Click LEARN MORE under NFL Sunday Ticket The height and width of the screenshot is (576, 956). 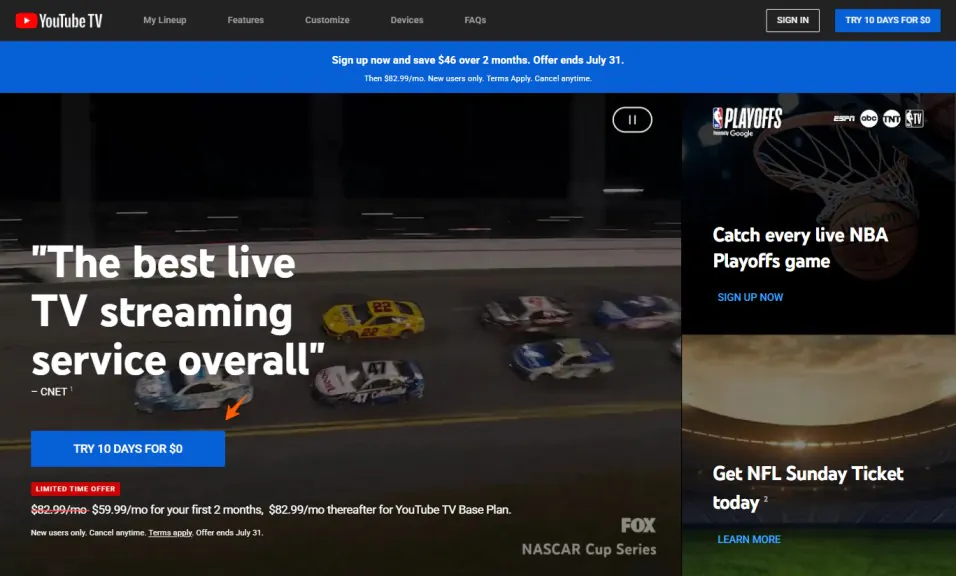[749, 539]
